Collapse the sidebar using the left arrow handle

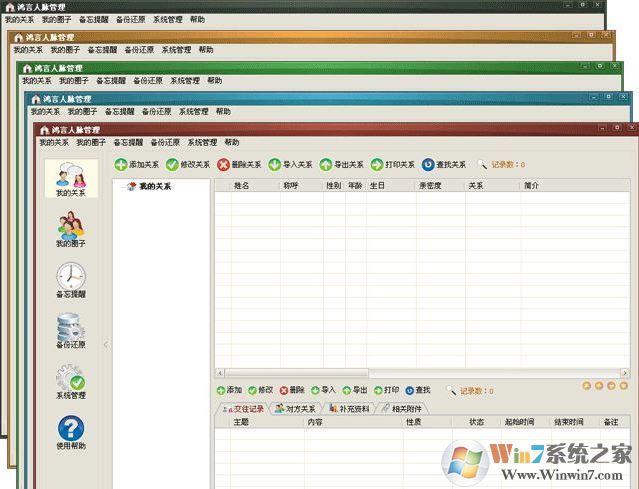click(106, 345)
